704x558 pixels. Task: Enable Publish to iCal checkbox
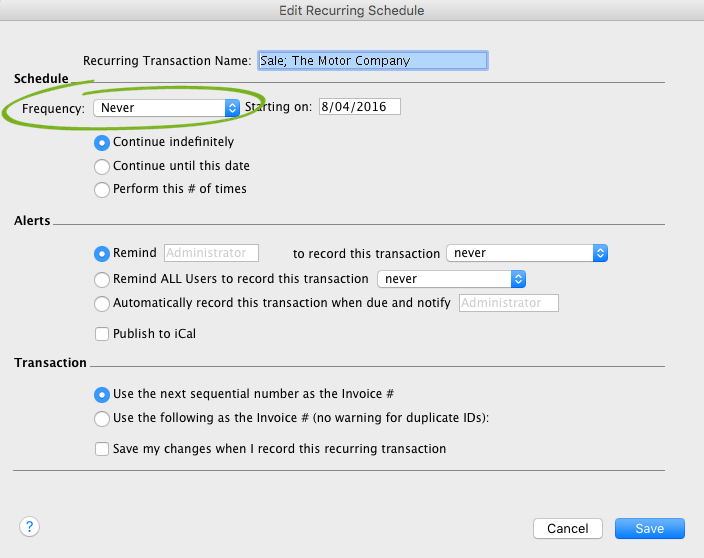click(102, 334)
